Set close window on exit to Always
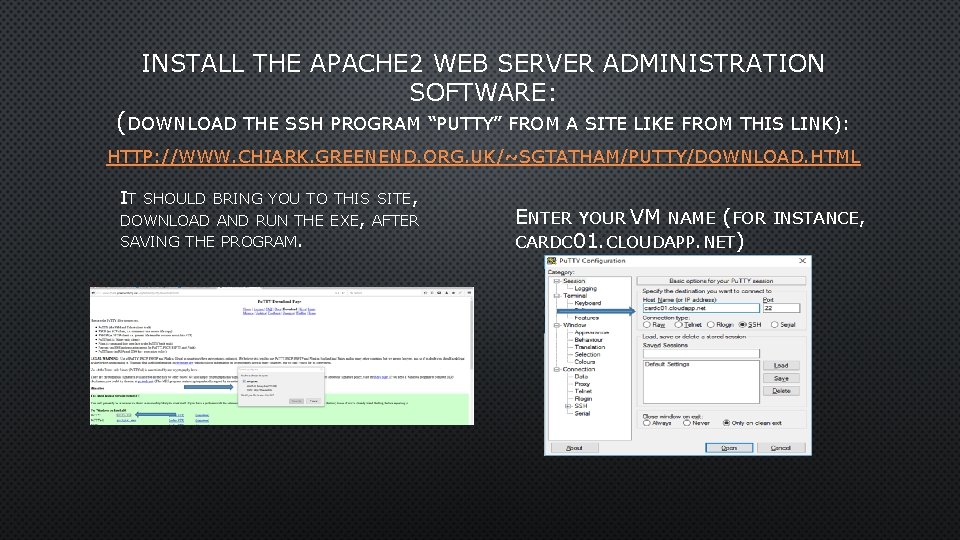Image resolution: width=960 pixels, height=540 pixels. coord(647,423)
